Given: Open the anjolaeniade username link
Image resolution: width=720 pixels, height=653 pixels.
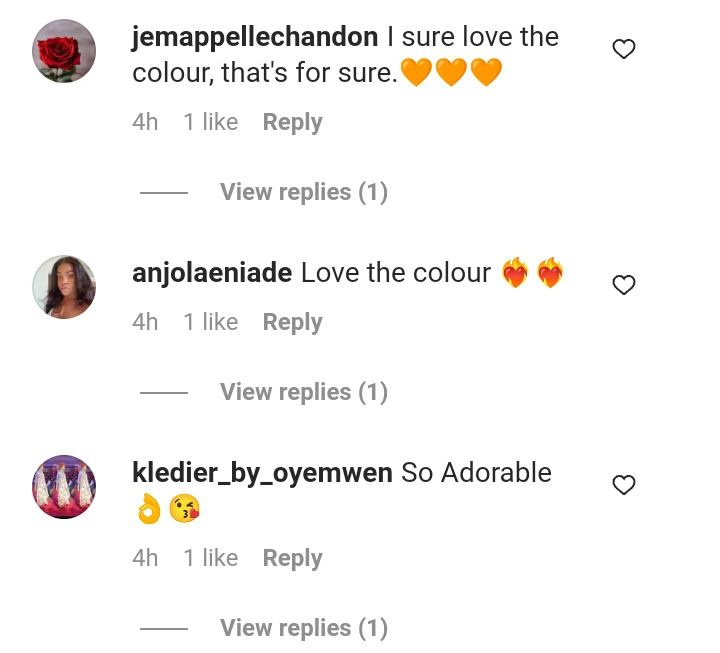Looking at the screenshot, I should point(212,273).
